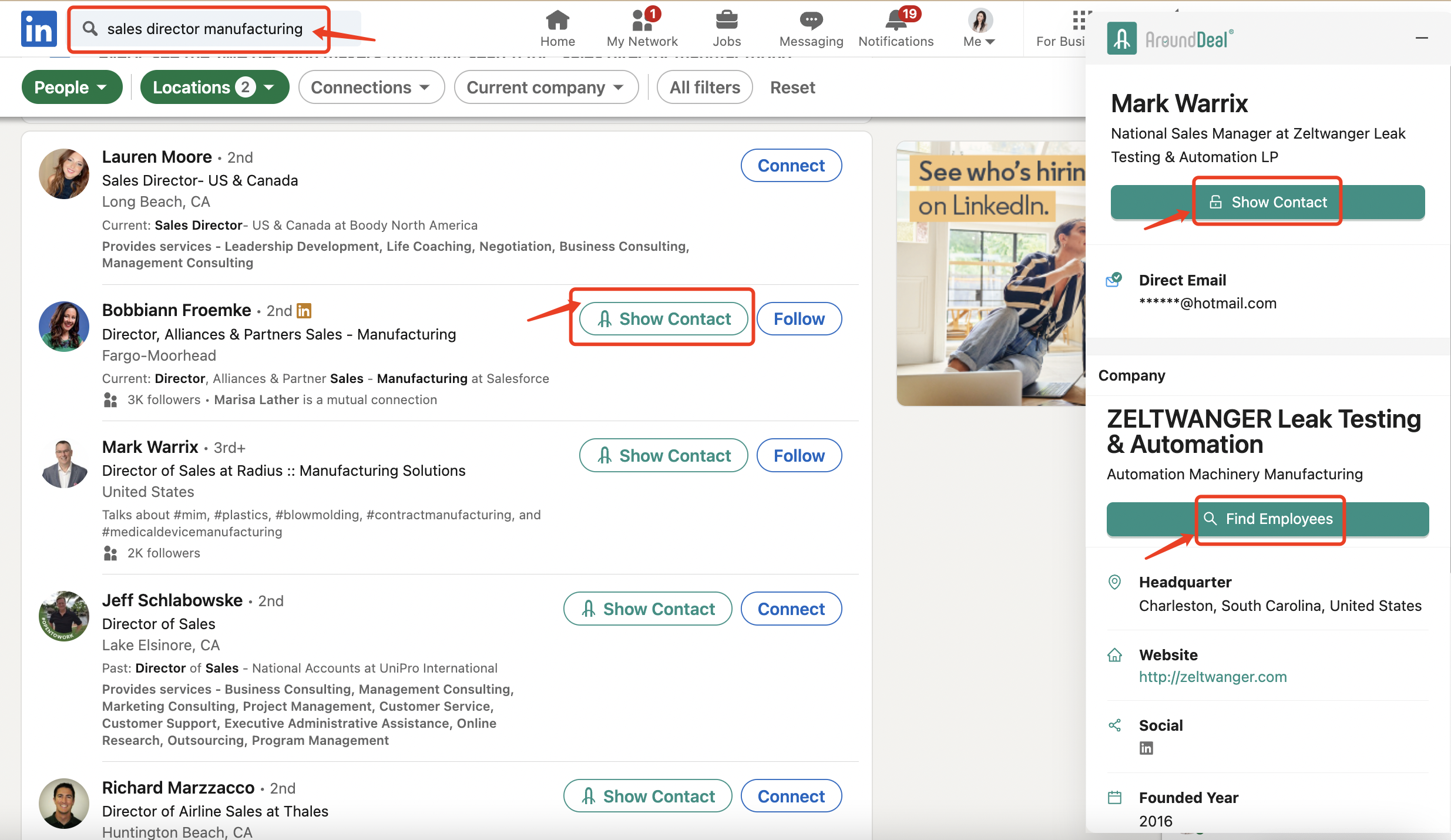Screen dimensions: 1451x840
Task: Click Find Employees in AroundDeal panel
Action: [x=1268, y=519]
